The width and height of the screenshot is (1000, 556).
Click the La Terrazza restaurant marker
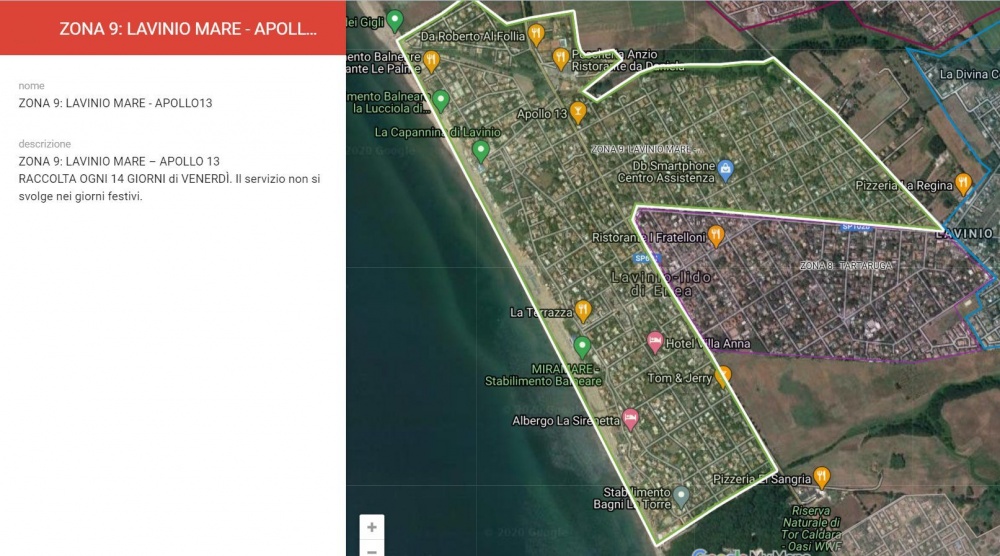(583, 311)
